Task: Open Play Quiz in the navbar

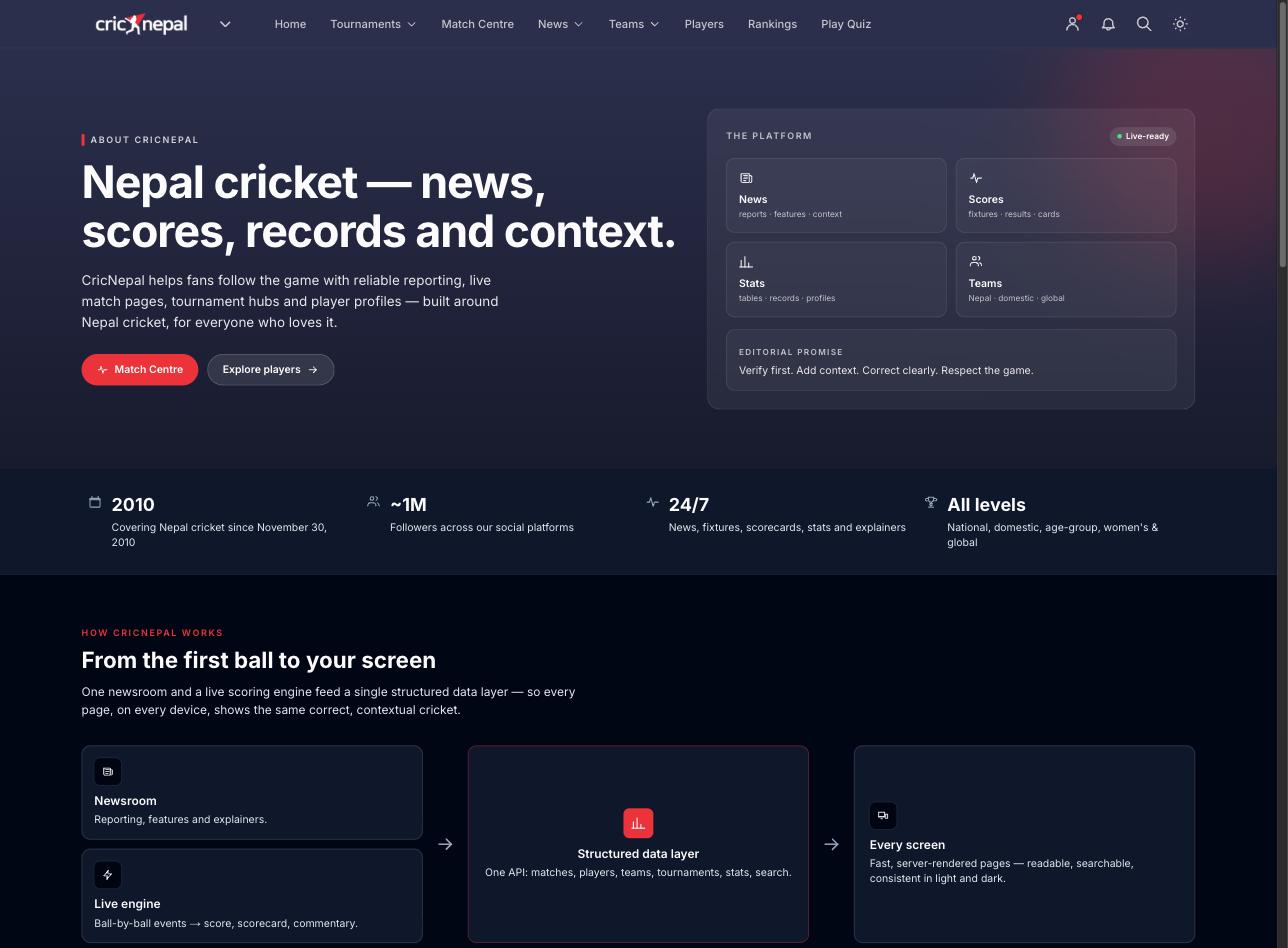Action: tap(846, 24)
